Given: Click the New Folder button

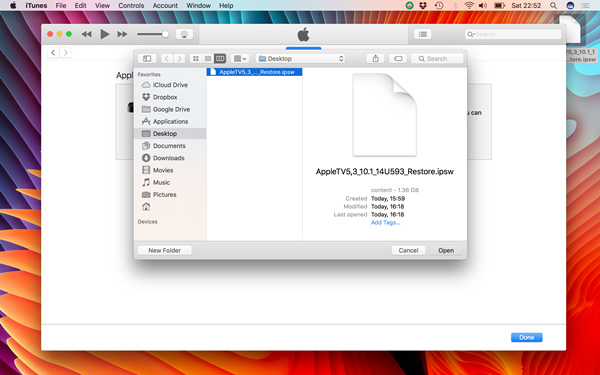Looking at the screenshot, I should tap(165, 250).
